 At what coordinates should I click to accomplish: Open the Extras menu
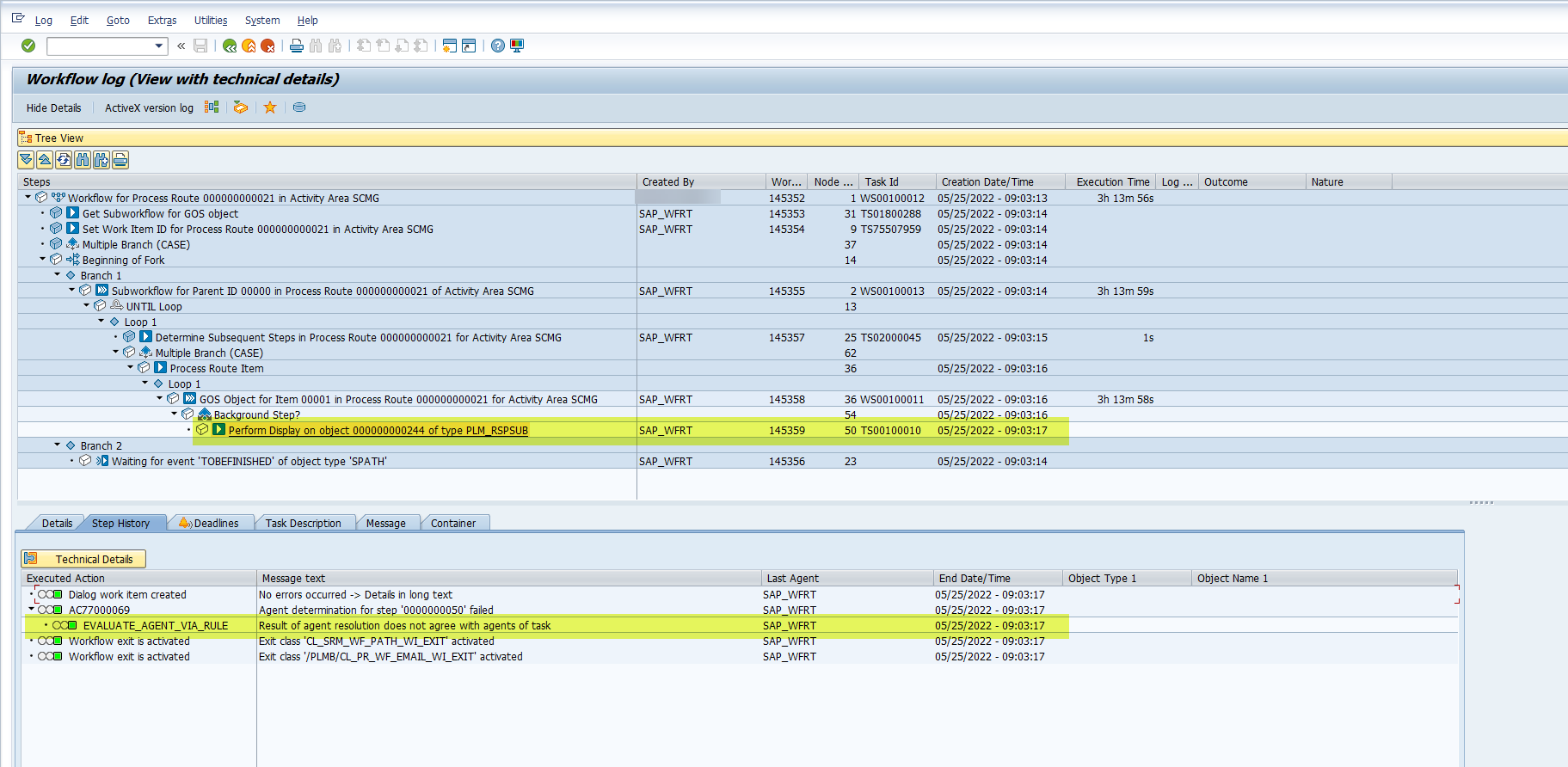click(x=162, y=21)
